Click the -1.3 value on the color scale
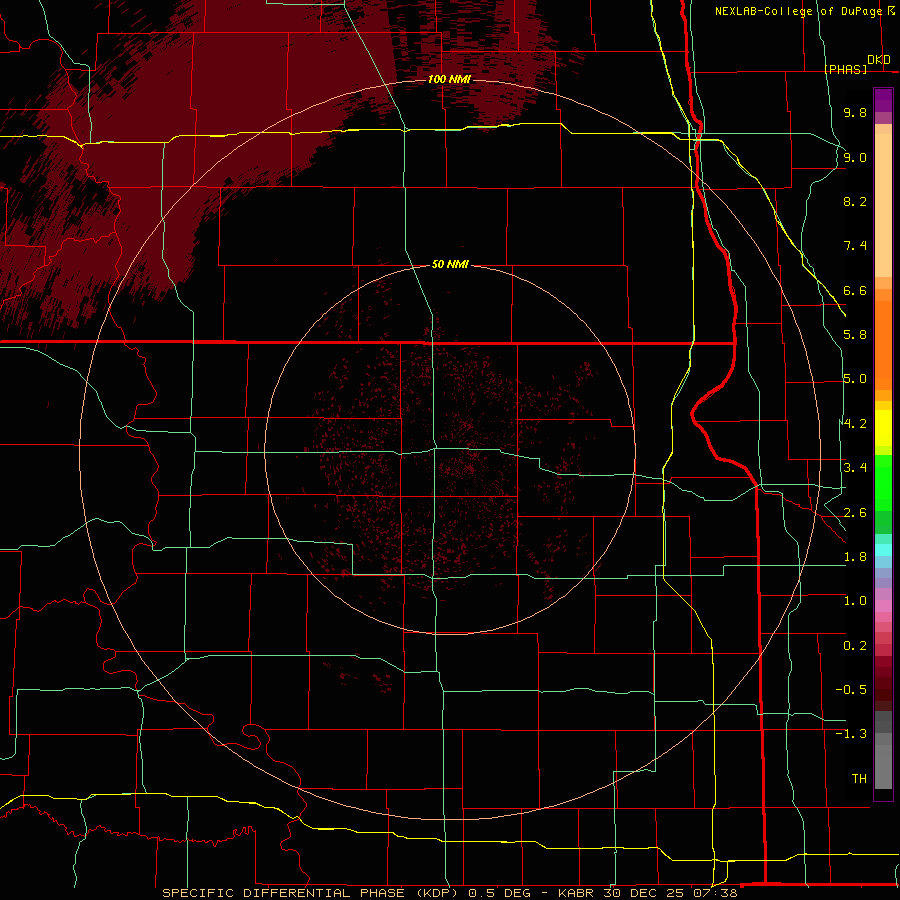The image size is (900, 900). pos(851,734)
